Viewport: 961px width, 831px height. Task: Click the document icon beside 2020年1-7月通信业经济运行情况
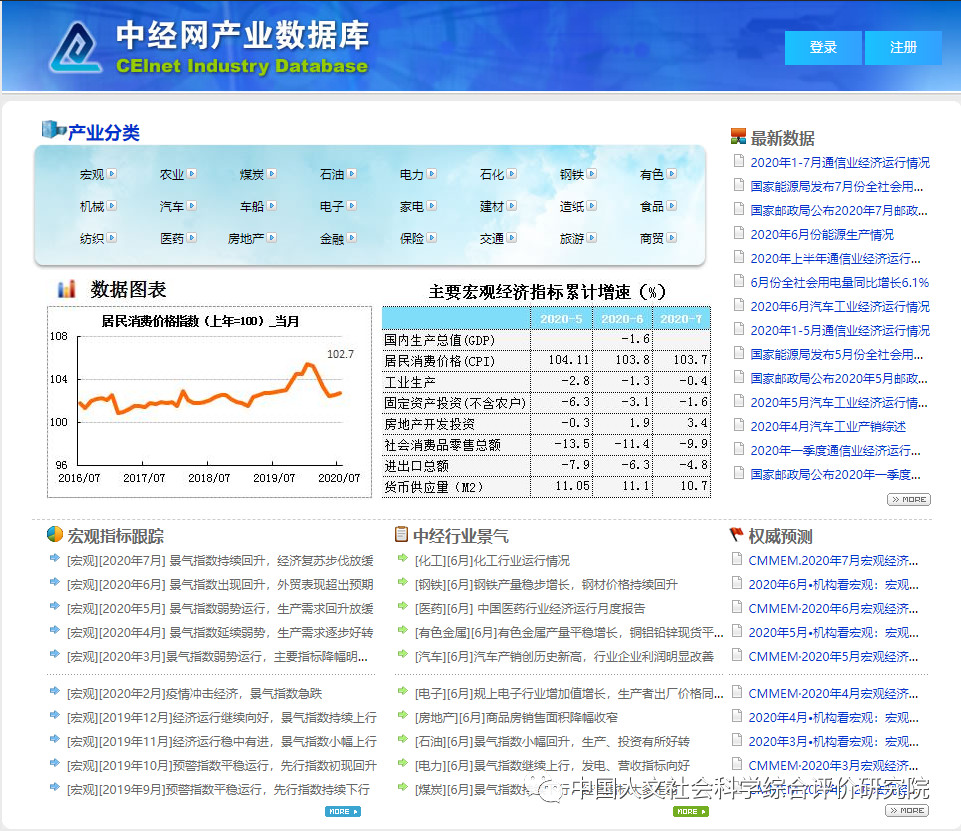(738, 162)
